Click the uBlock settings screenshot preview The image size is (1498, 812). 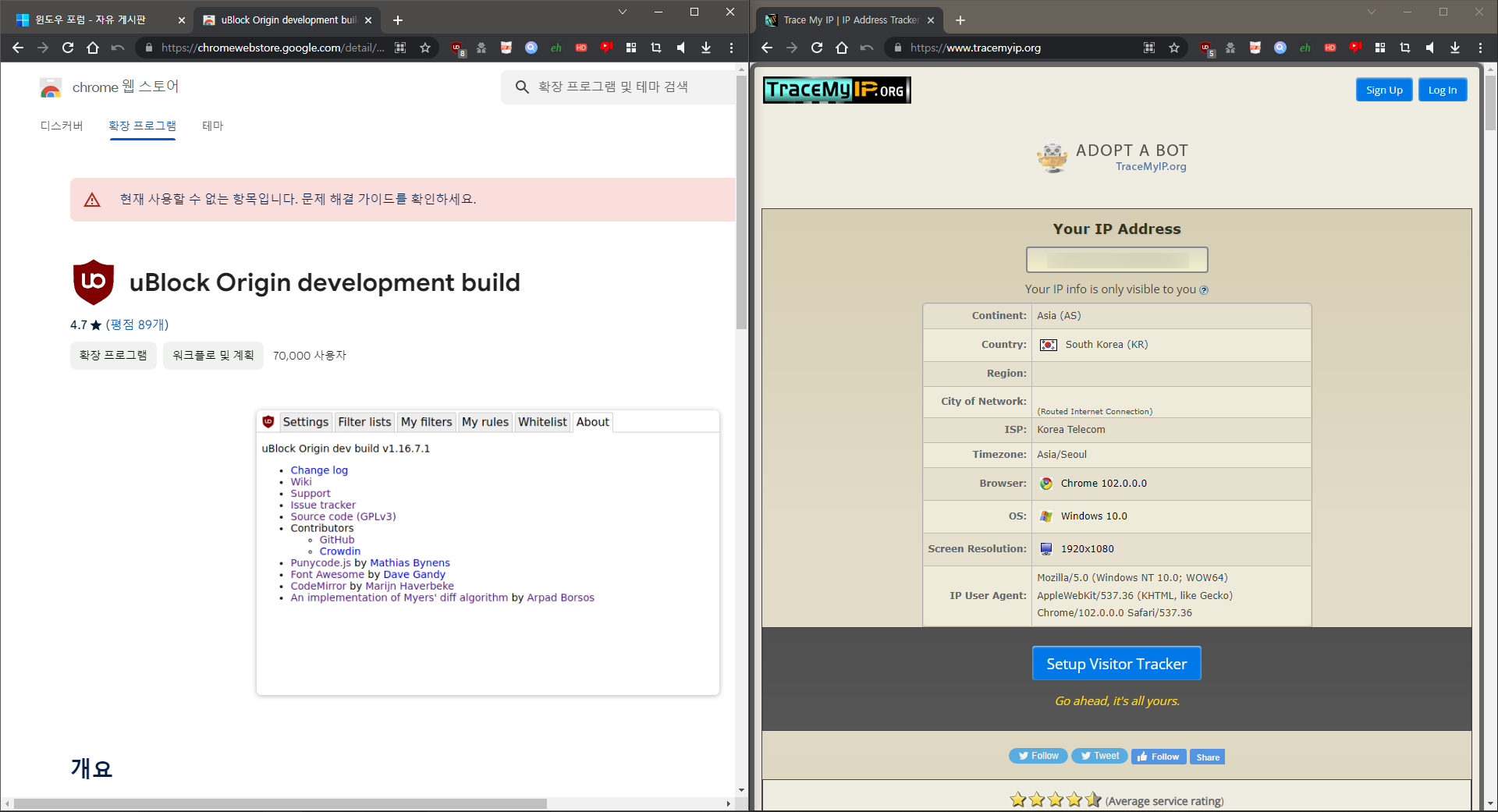point(488,552)
